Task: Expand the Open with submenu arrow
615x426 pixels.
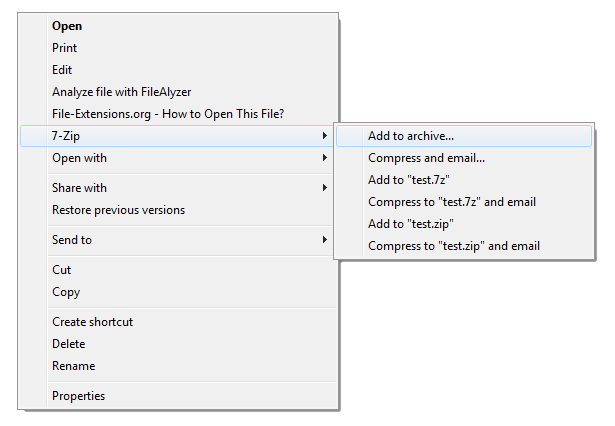Action: [324, 158]
